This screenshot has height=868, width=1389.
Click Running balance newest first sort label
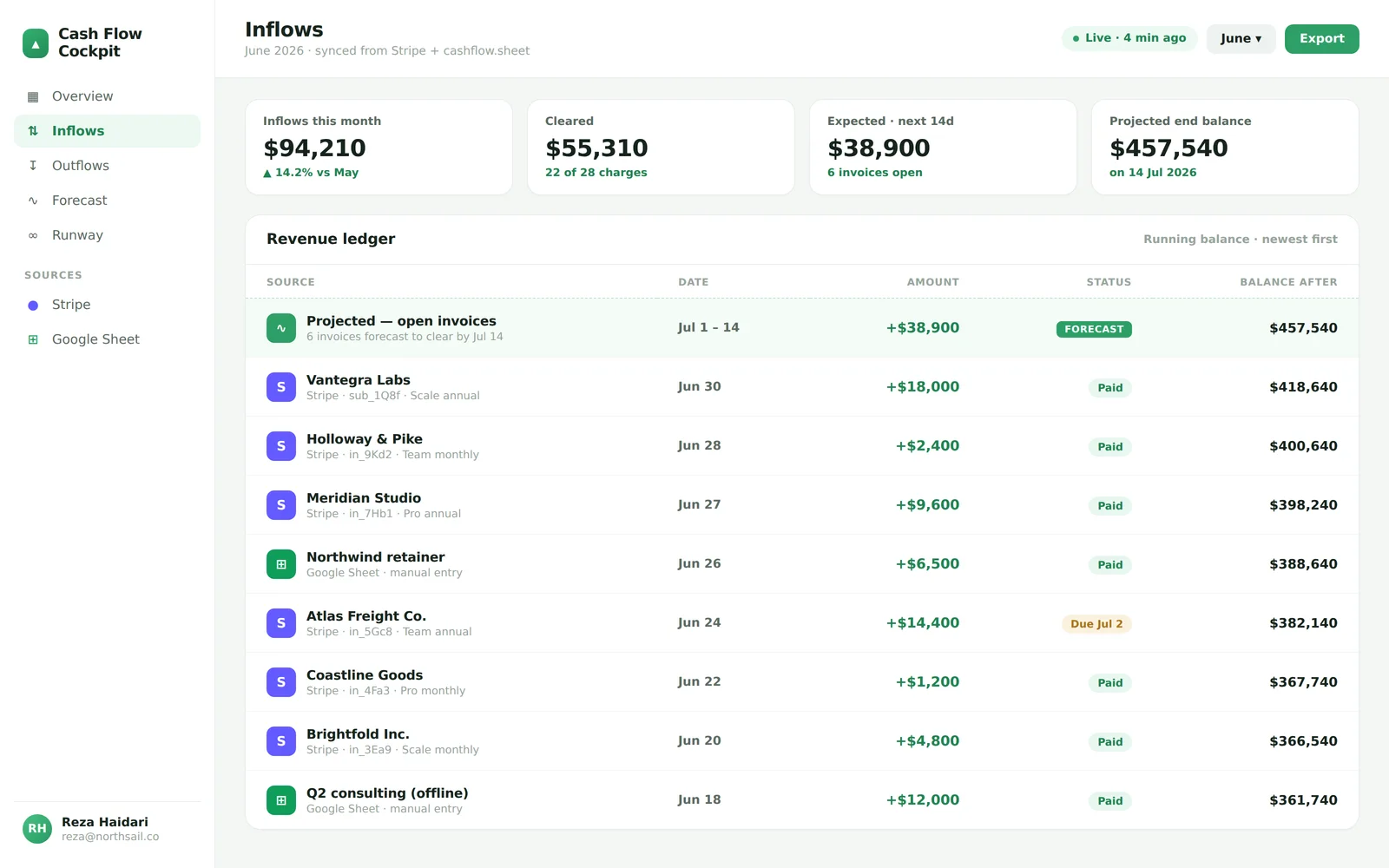point(1240,240)
